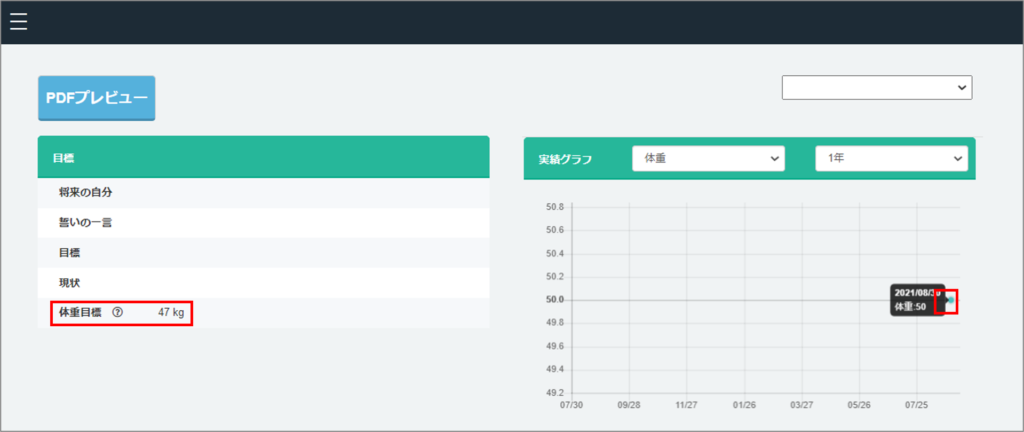Viewport: 1024px width, 432px height.
Task: Open the 1年 period dropdown
Action: [891, 159]
